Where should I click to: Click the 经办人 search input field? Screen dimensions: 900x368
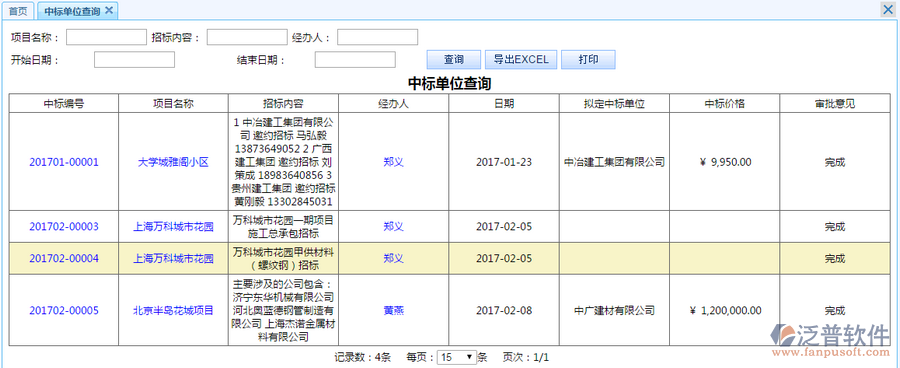pyautogui.click(x=377, y=37)
